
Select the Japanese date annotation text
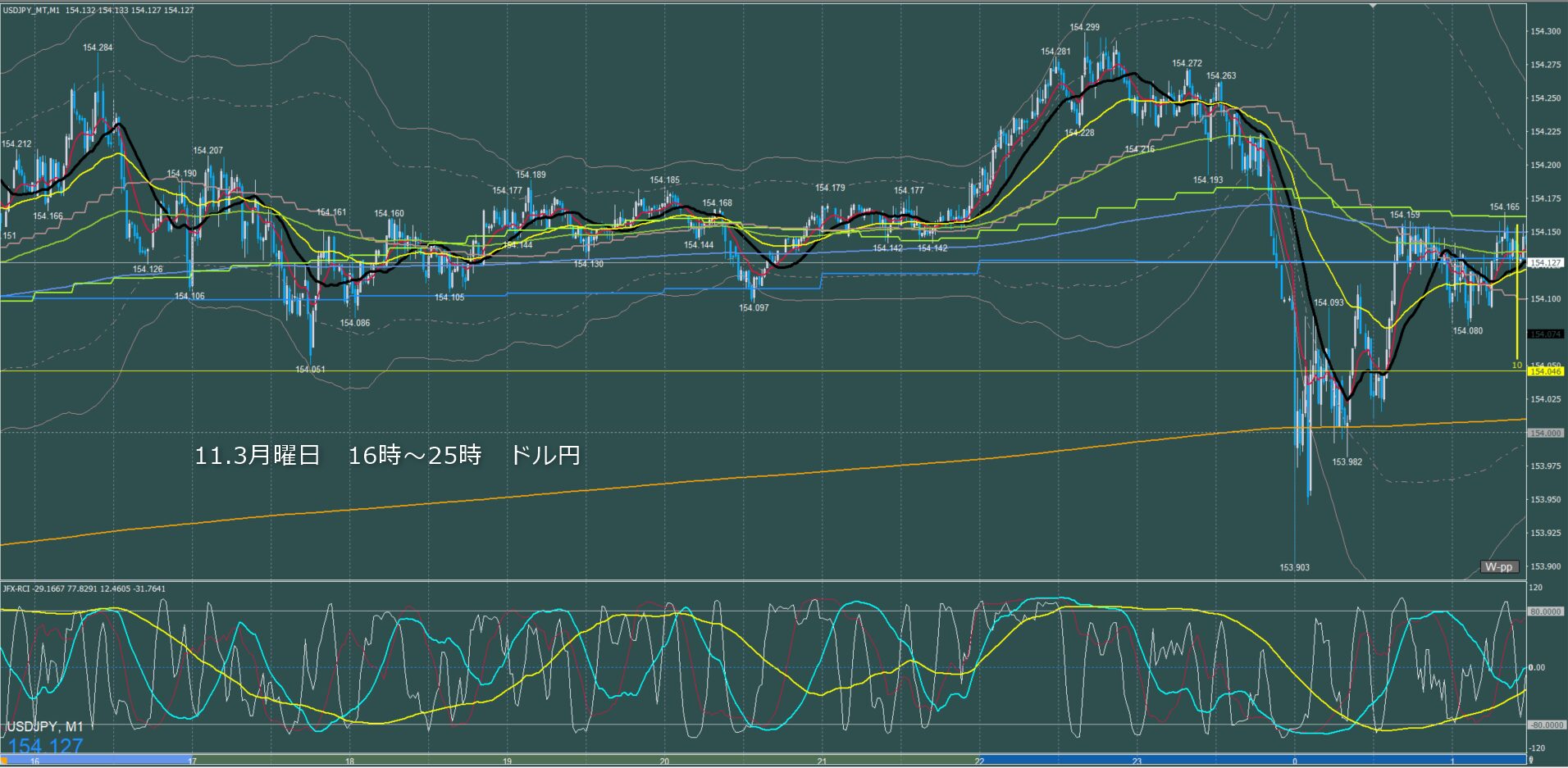(x=387, y=456)
